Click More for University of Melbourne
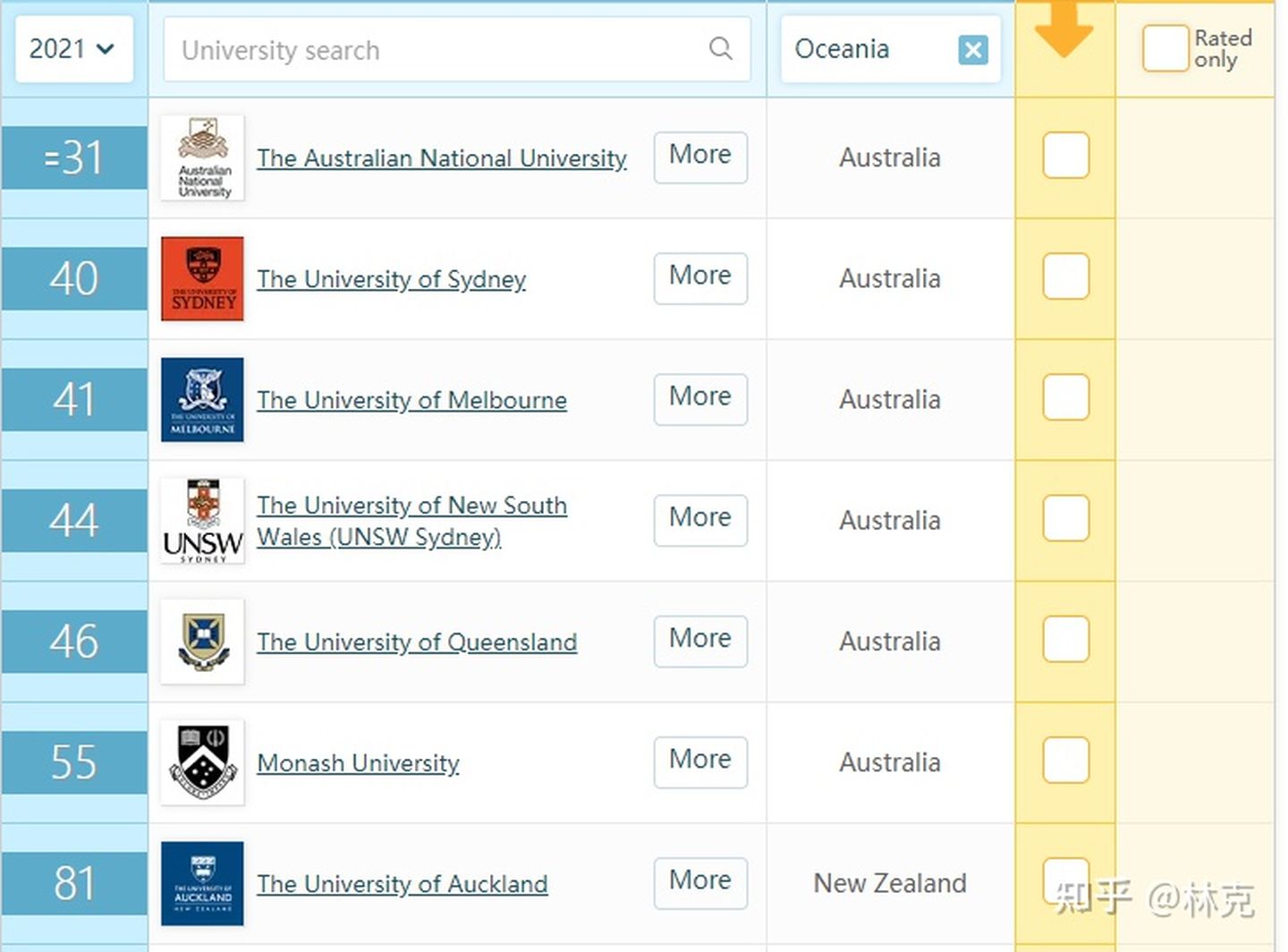1288x952 pixels. coord(700,399)
